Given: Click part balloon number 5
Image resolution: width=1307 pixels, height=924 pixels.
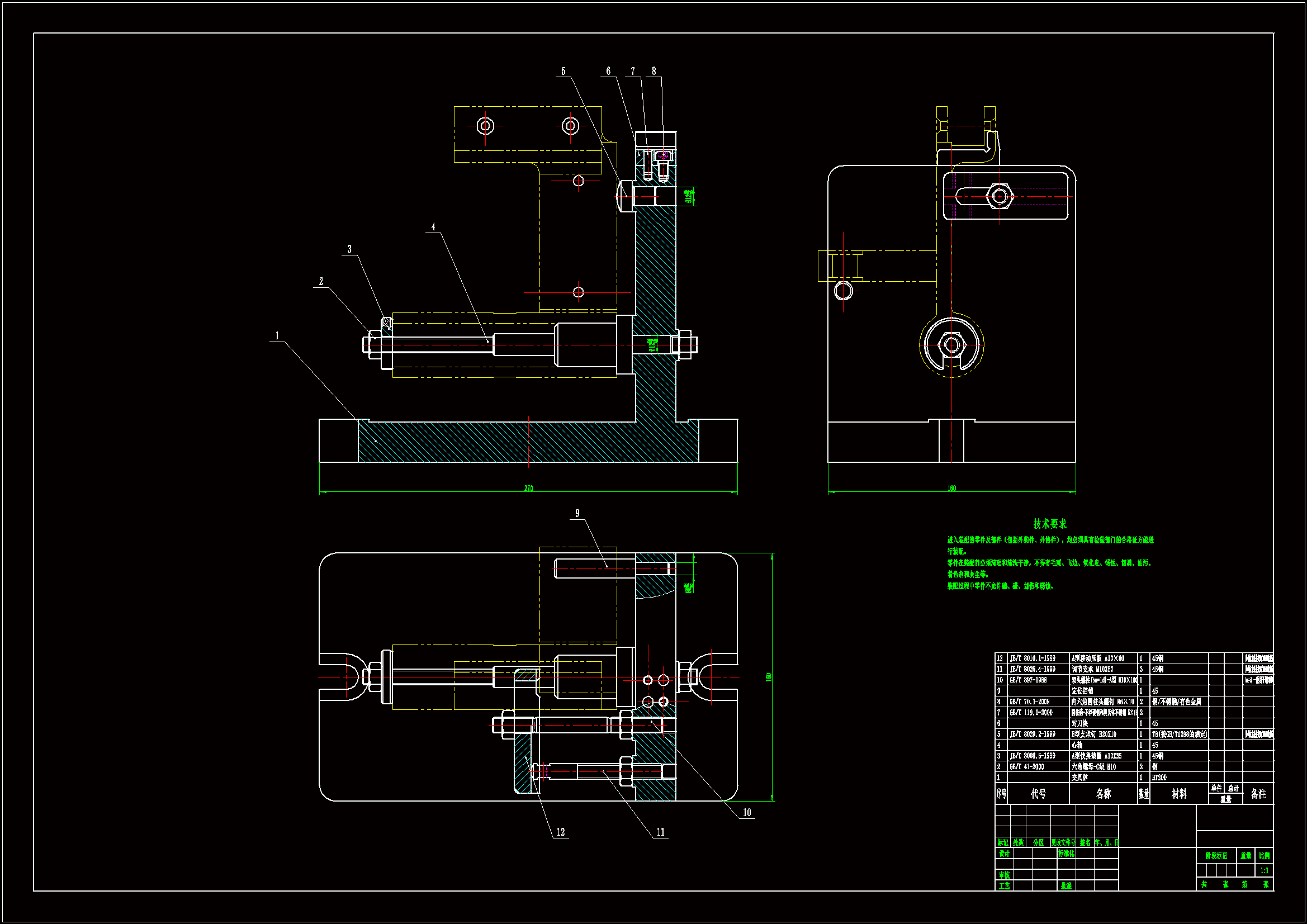Looking at the screenshot, I should pyautogui.click(x=563, y=72).
